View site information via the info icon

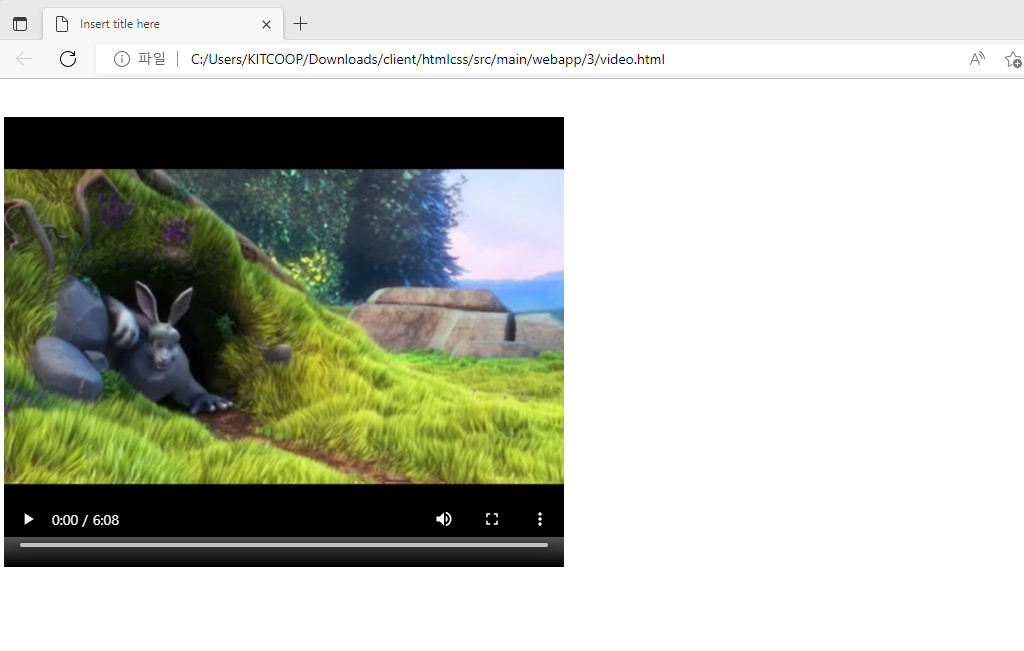pos(121,59)
